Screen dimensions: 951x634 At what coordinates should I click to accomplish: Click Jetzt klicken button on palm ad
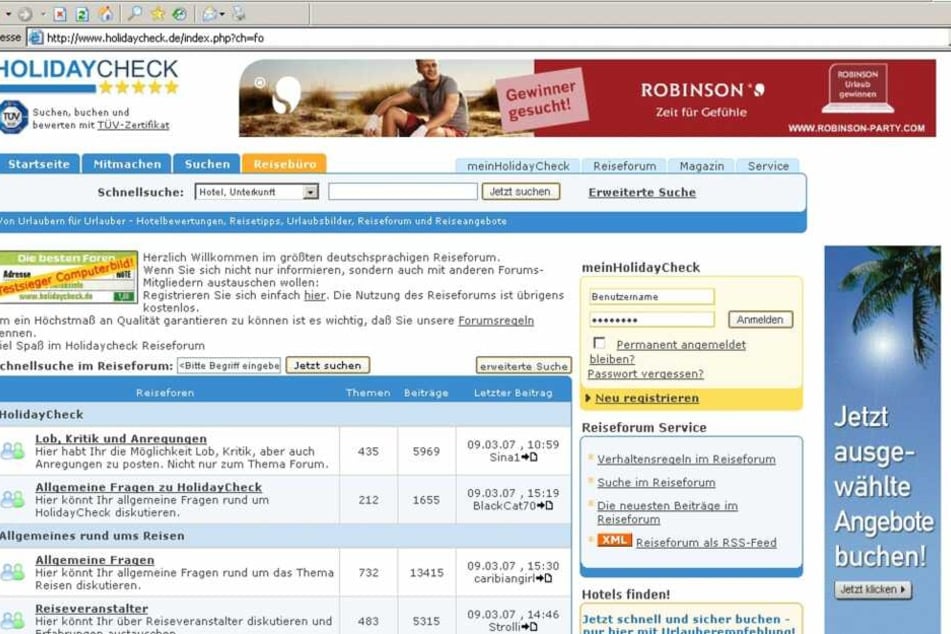[x=873, y=589]
